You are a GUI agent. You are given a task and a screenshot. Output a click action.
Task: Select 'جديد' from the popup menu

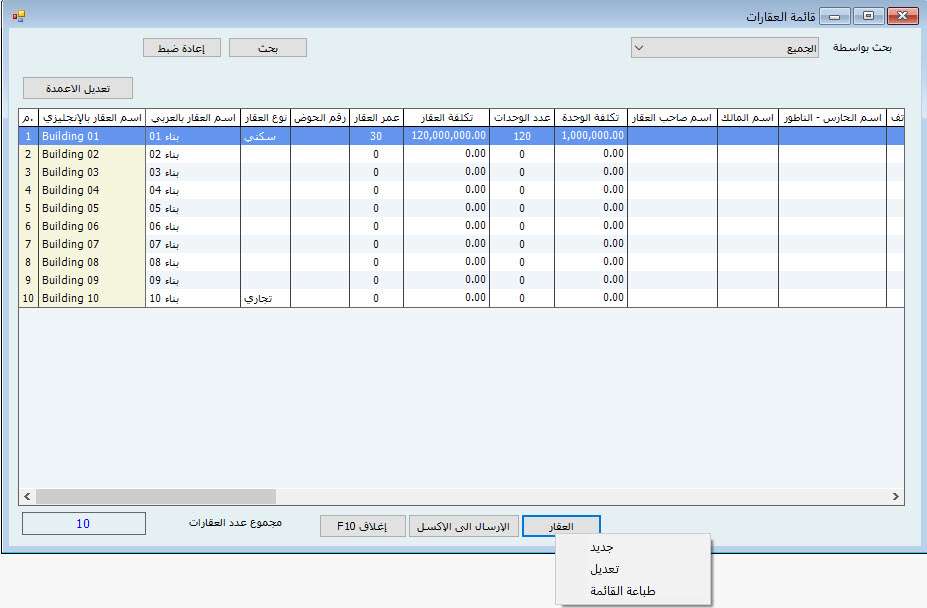(601, 548)
